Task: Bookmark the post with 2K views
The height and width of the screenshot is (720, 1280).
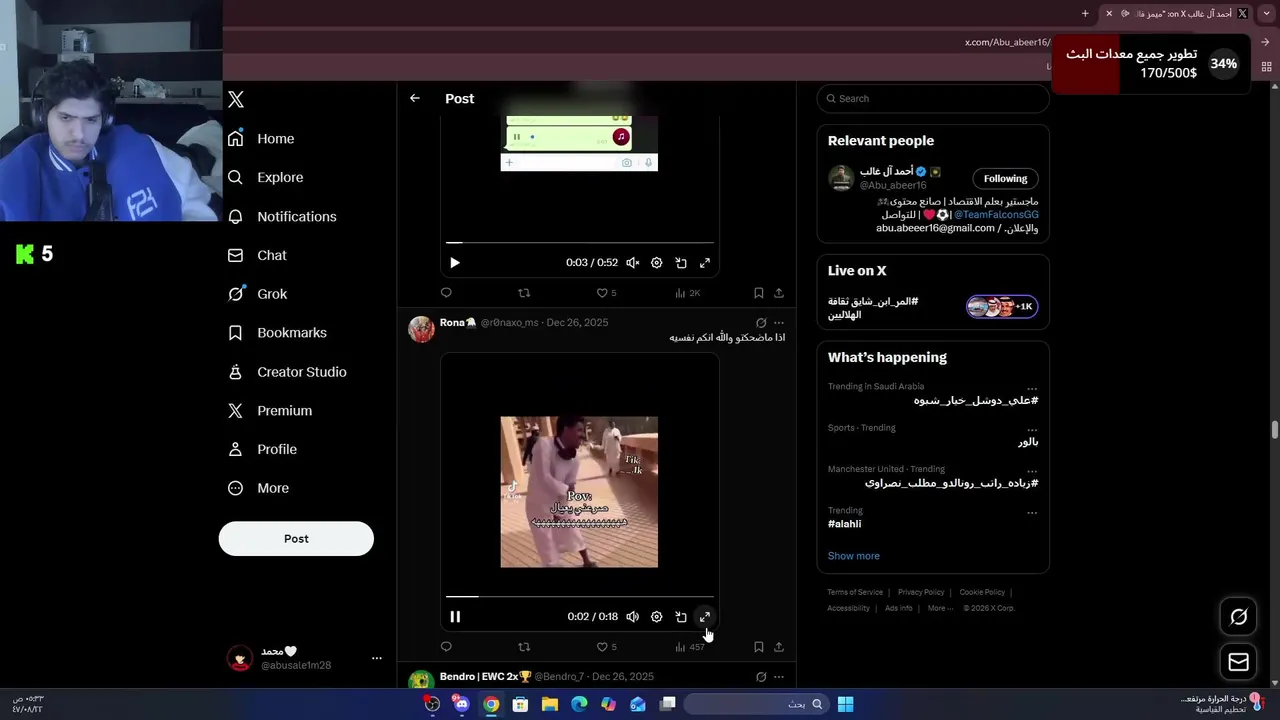Action: click(x=758, y=293)
